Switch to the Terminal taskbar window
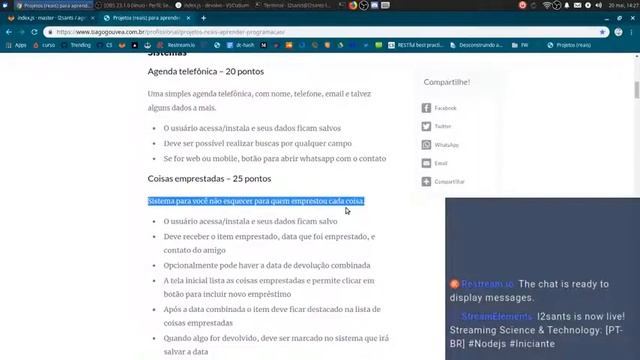 pyautogui.click(x=293, y=5)
